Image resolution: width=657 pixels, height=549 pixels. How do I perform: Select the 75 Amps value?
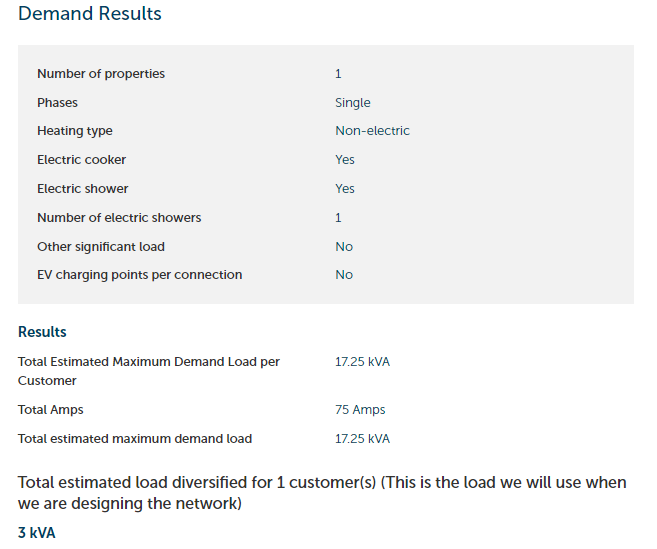coord(360,410)
